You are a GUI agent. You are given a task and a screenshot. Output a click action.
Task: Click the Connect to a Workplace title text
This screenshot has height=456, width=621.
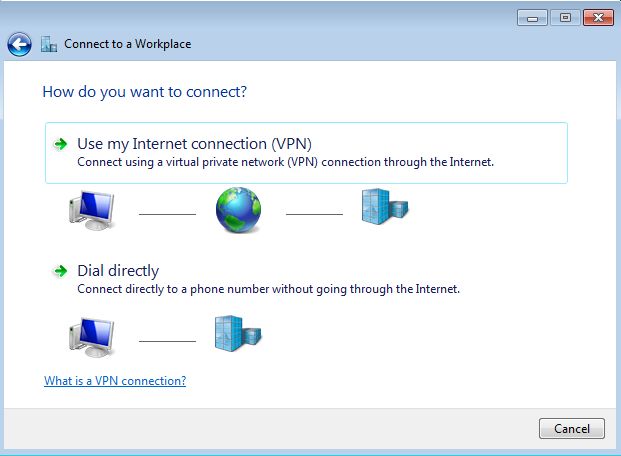(x=128, y=44)
